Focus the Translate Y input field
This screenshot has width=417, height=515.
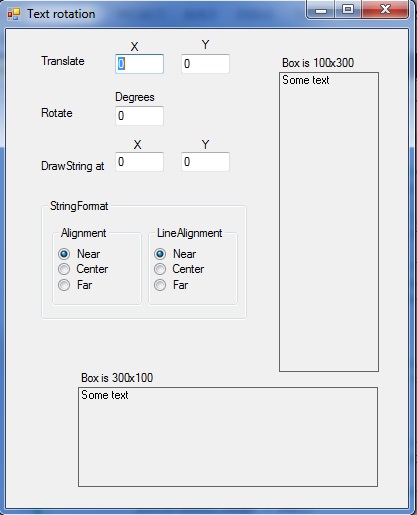click(205, 64)
